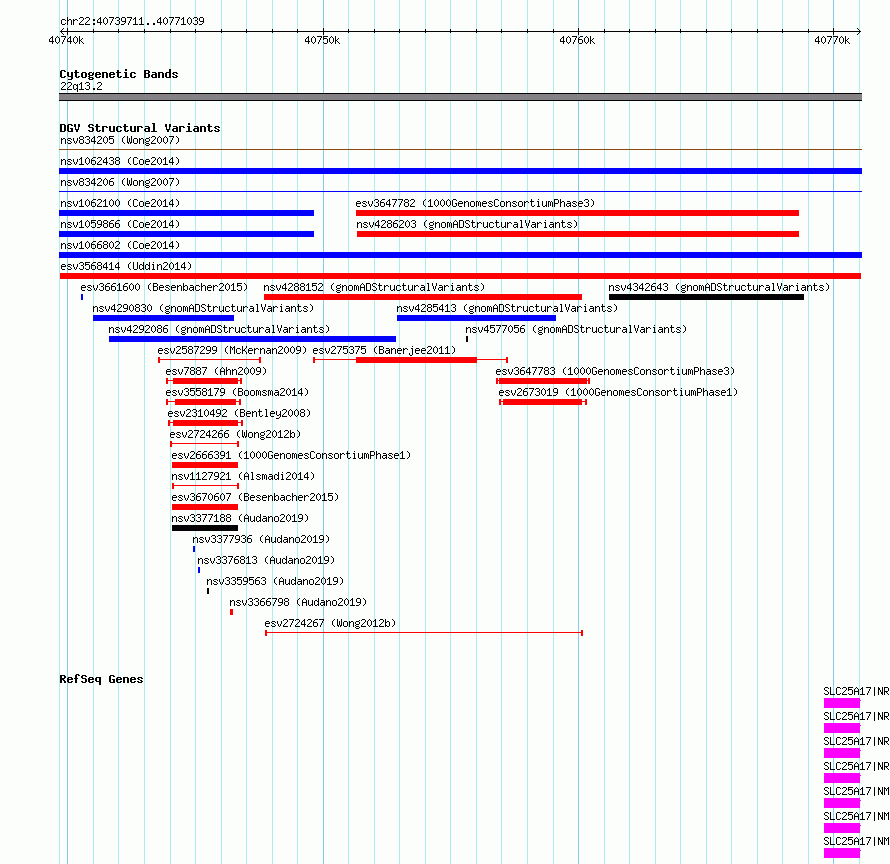Viewport: 890px width, 864px height.
Task: Select the last SLC25A17|NM gene label
Action: (x=856, y=841)
